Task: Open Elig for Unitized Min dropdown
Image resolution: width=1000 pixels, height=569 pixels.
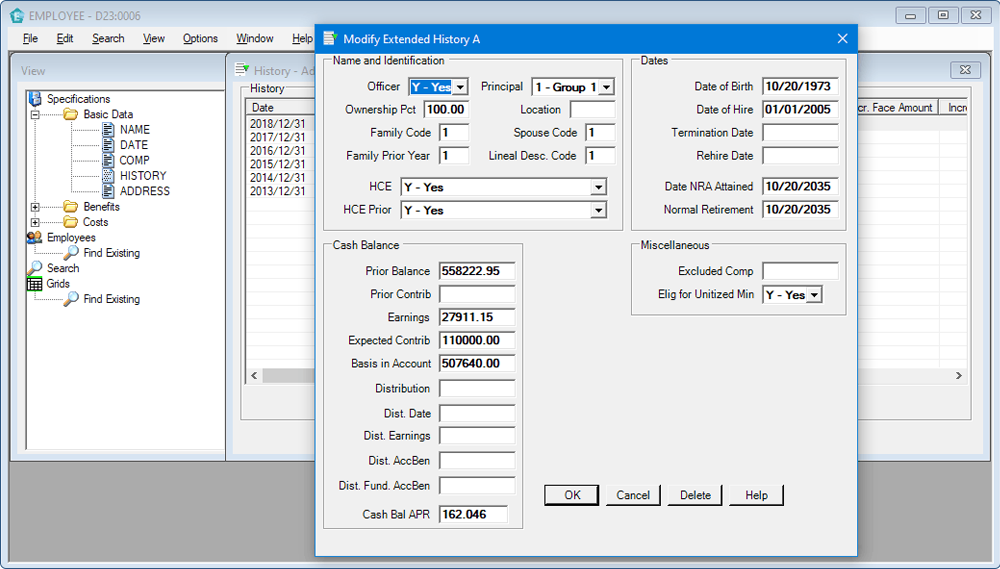Action: pos(814,295)
